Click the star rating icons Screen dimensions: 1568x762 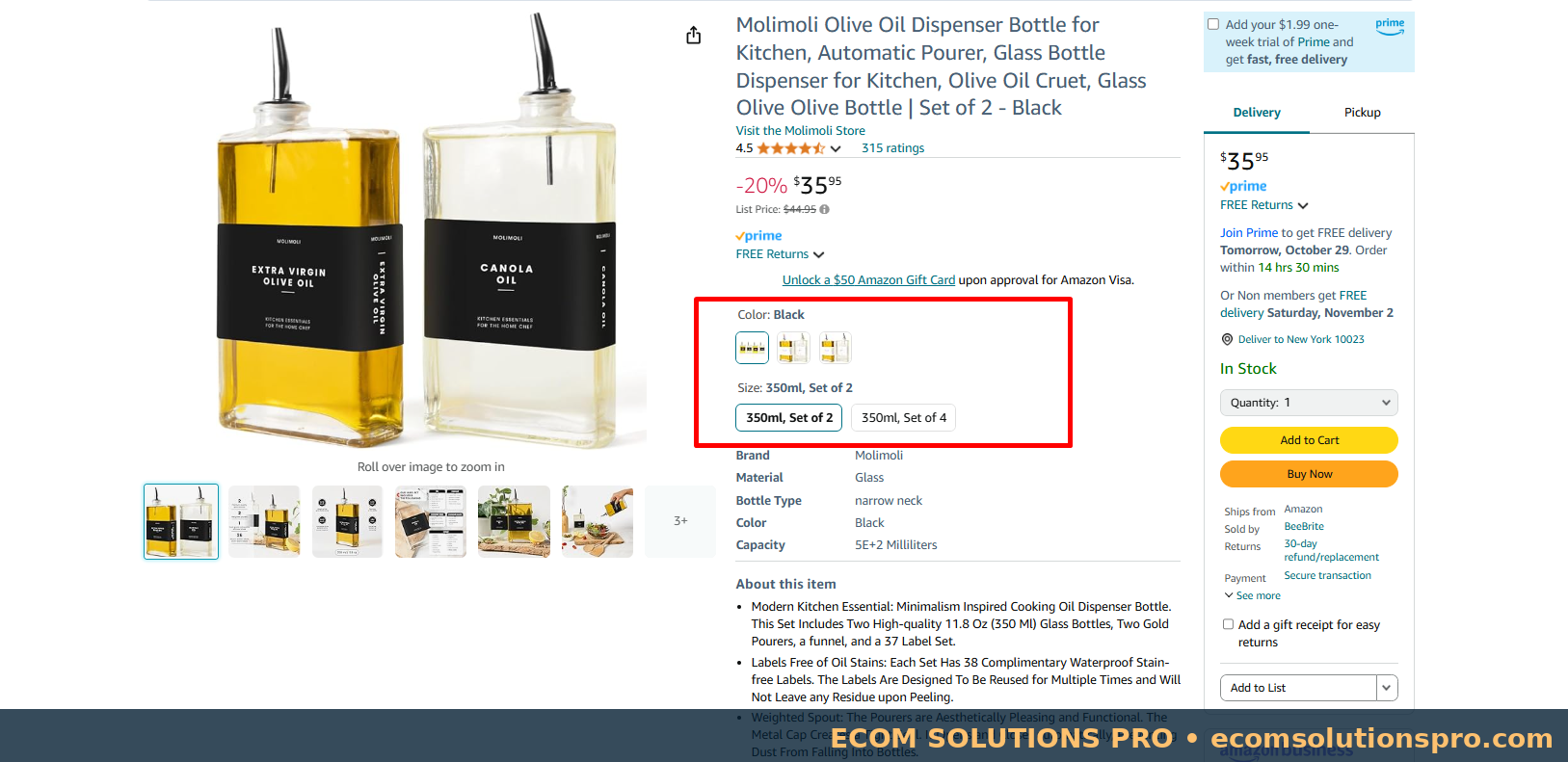point(790,148)
